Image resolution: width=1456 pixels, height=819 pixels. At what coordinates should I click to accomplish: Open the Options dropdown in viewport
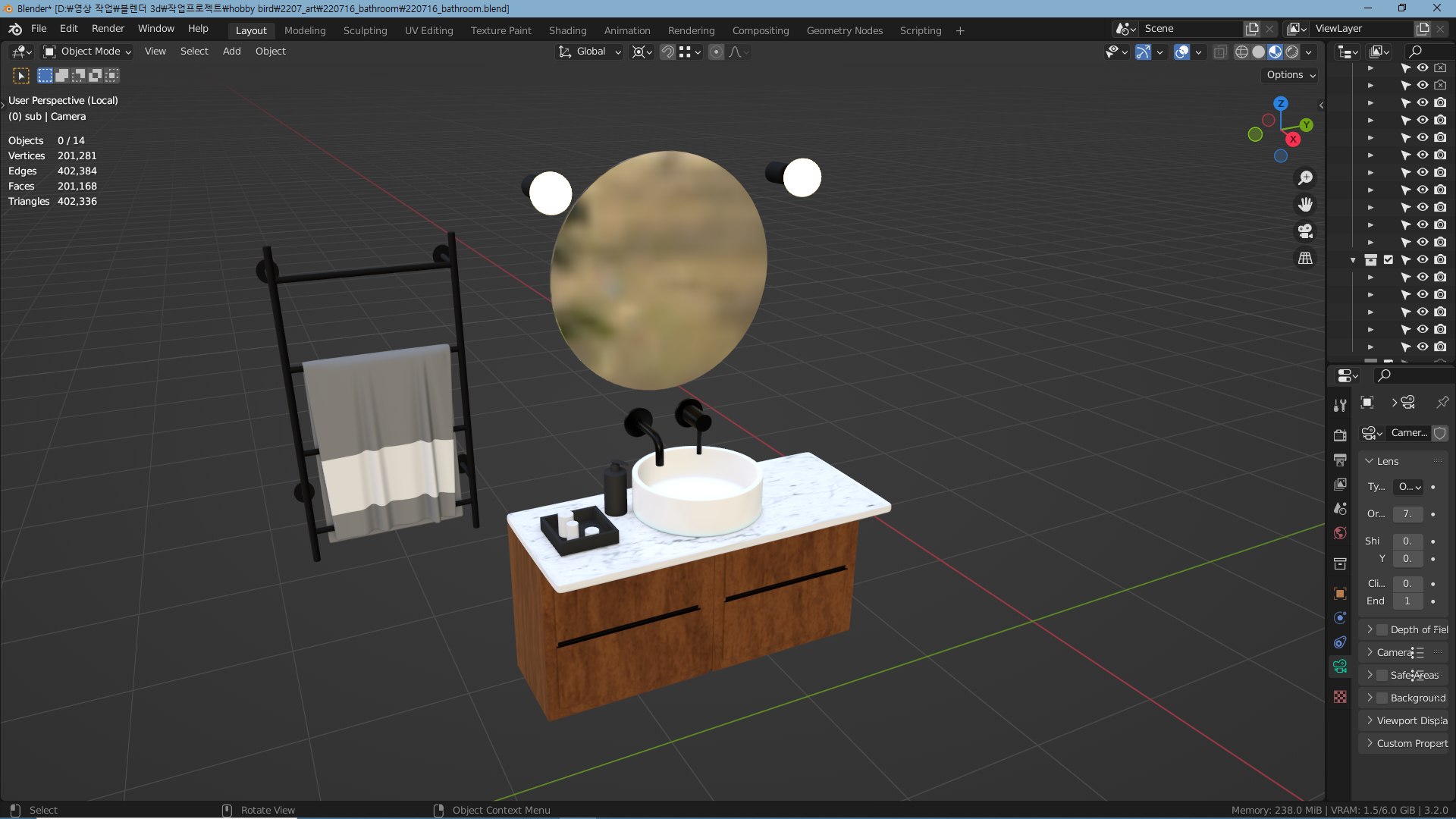pos(1290,74)
